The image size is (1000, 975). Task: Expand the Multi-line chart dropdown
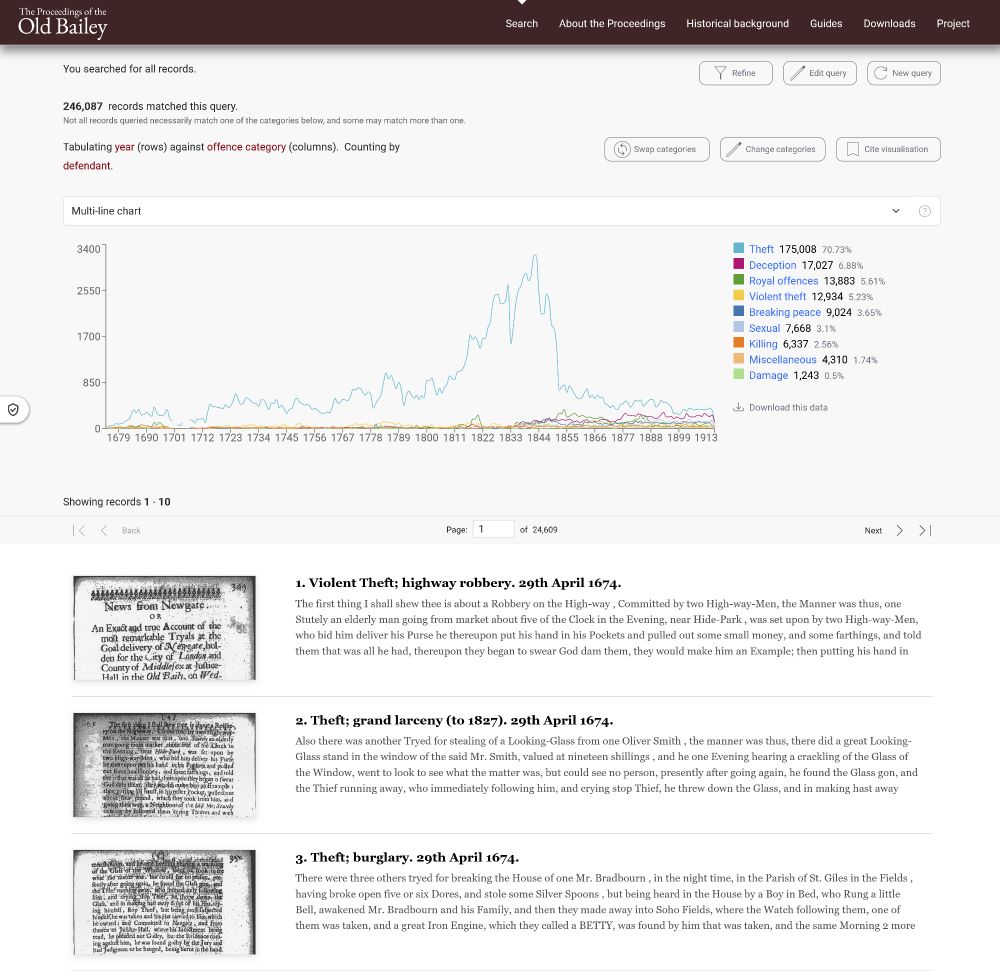(501, 211)
